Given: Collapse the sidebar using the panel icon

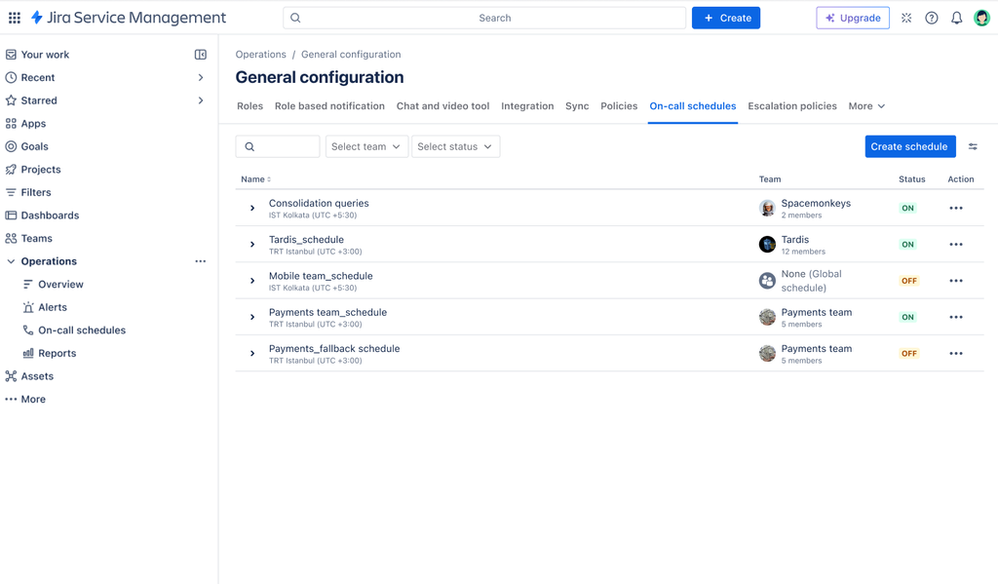Looking at the screenshot, I should coord(200,55).
